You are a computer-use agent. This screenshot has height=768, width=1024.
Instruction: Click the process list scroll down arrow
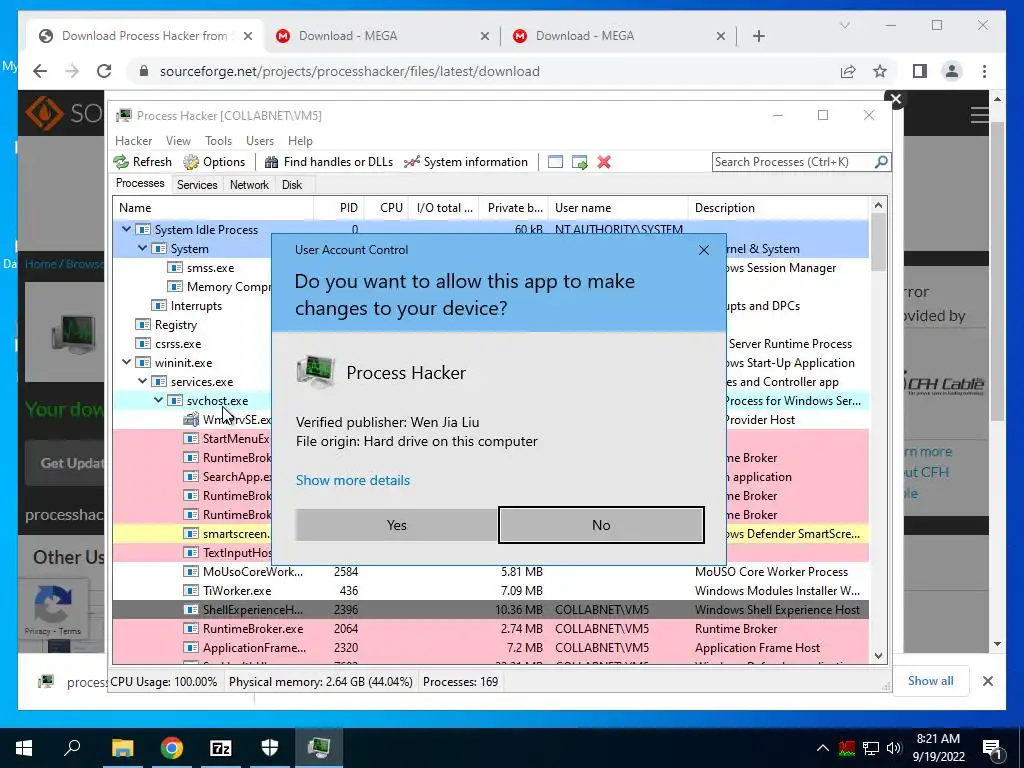coord(878,656)
